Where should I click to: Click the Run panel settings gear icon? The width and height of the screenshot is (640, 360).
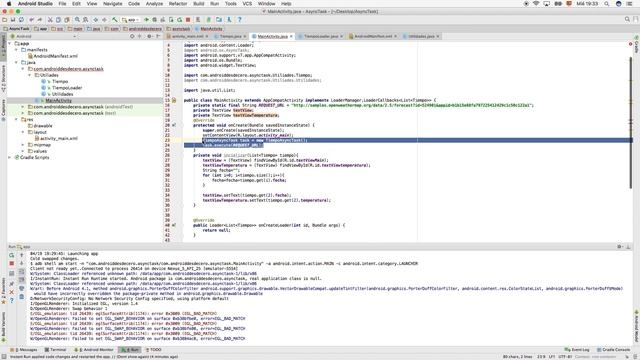620,247
